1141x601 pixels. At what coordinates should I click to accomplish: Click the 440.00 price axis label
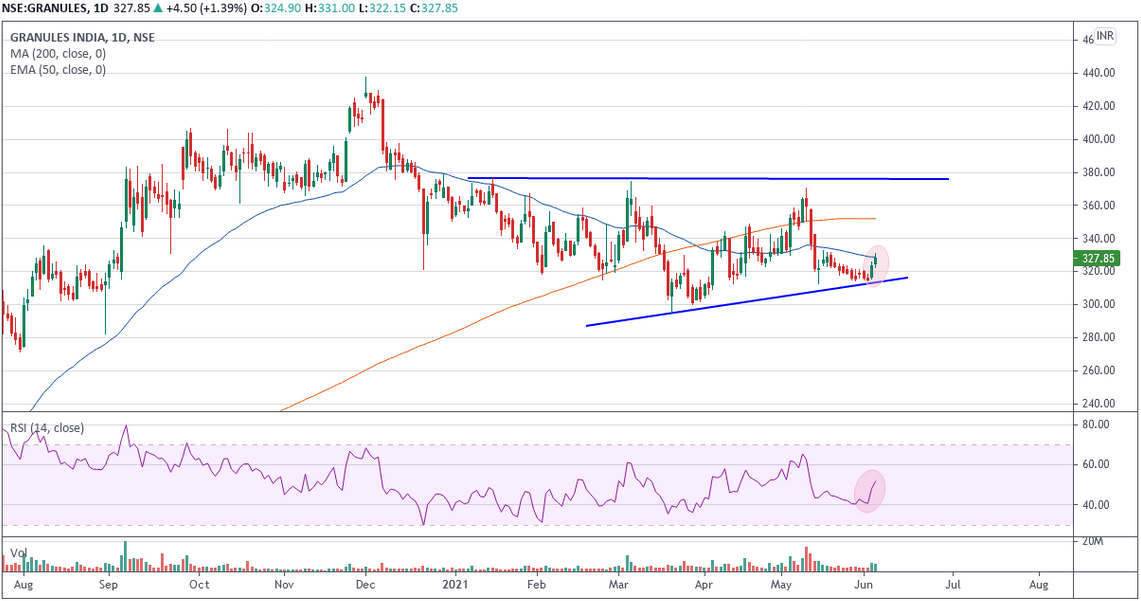[x=1098, y=73]
